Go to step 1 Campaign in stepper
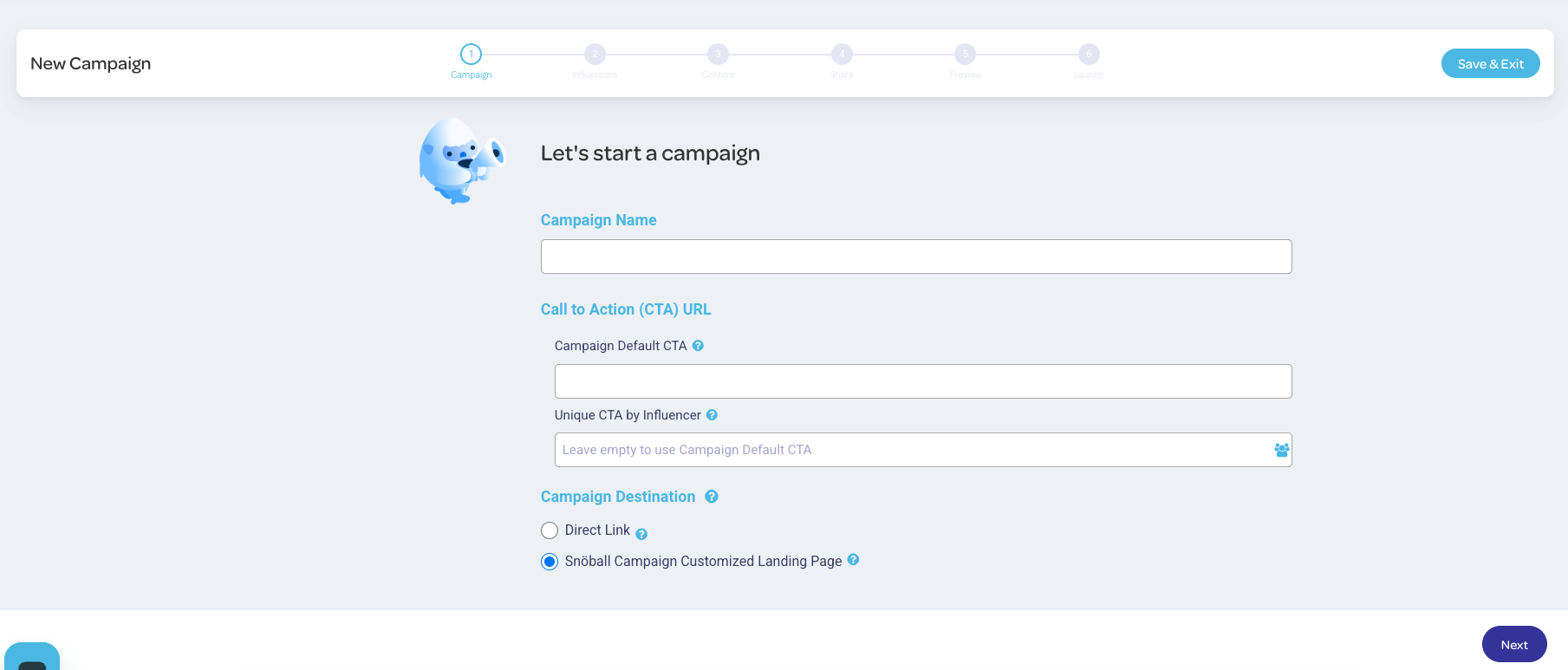 point(471,55)
